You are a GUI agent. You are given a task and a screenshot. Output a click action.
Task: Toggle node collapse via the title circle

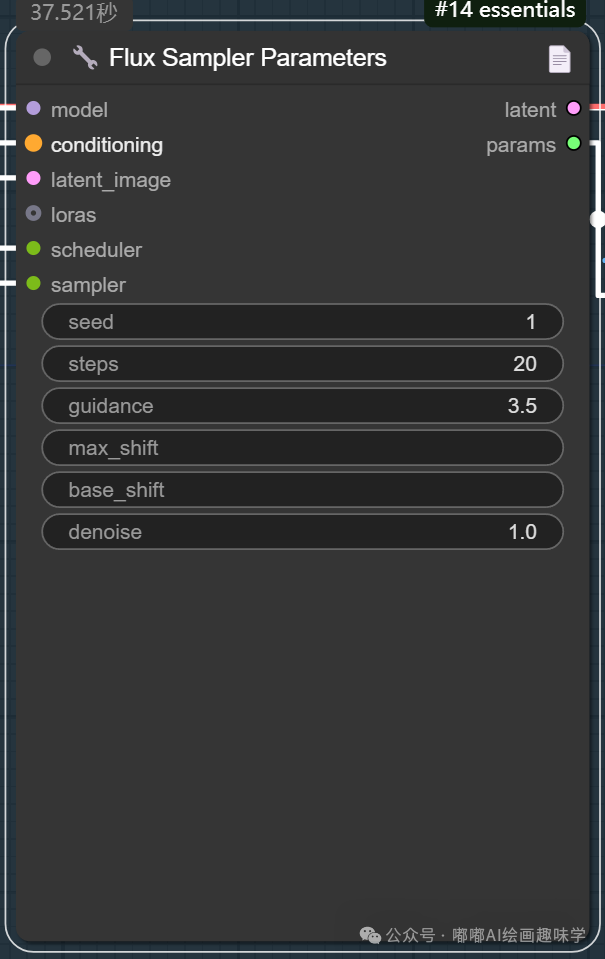click(x=41, y=57)
